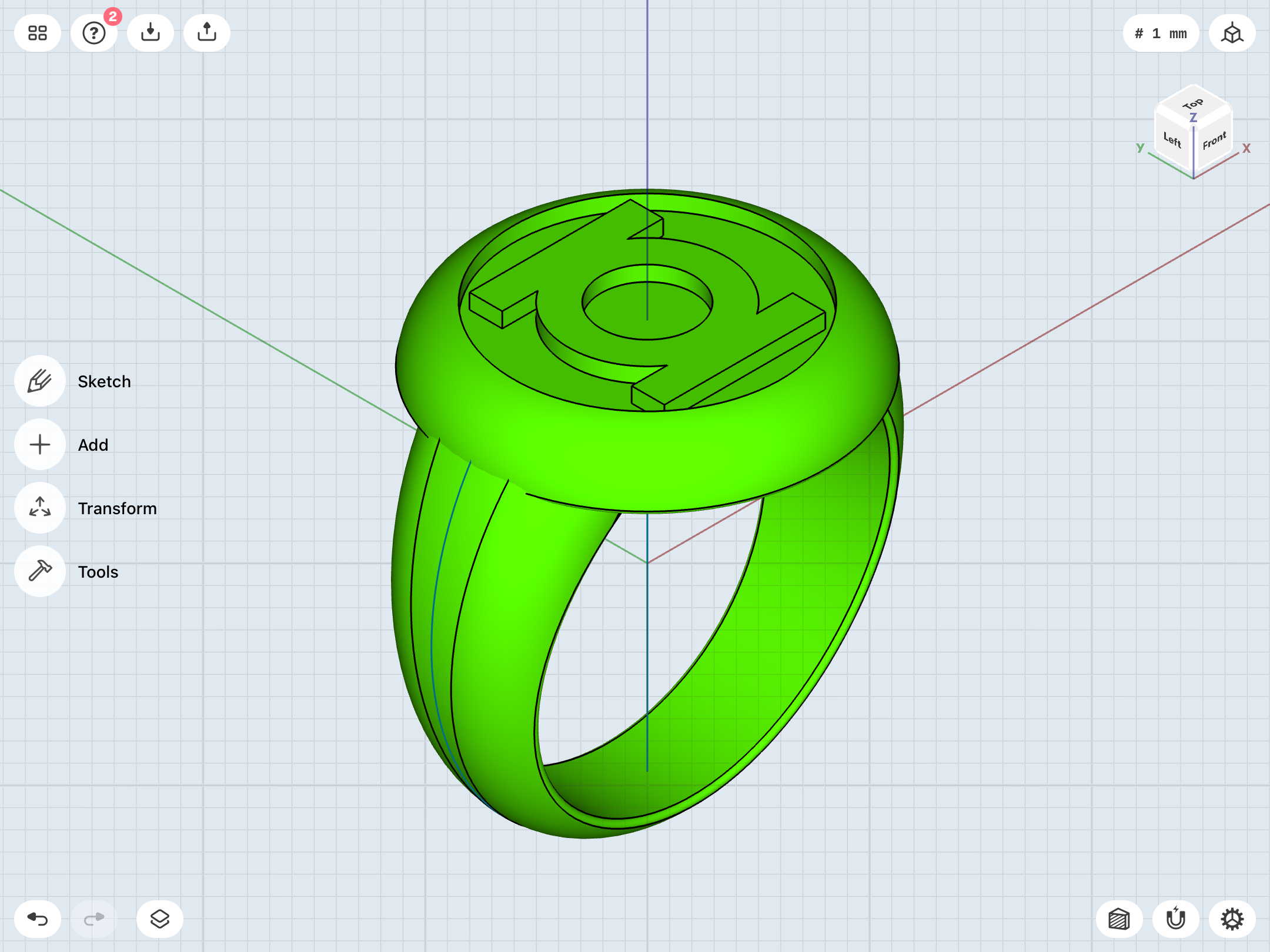This screenshot has width=1270, height=952.
Task: Open the layers items panel
Action: (x=160, y=919)
